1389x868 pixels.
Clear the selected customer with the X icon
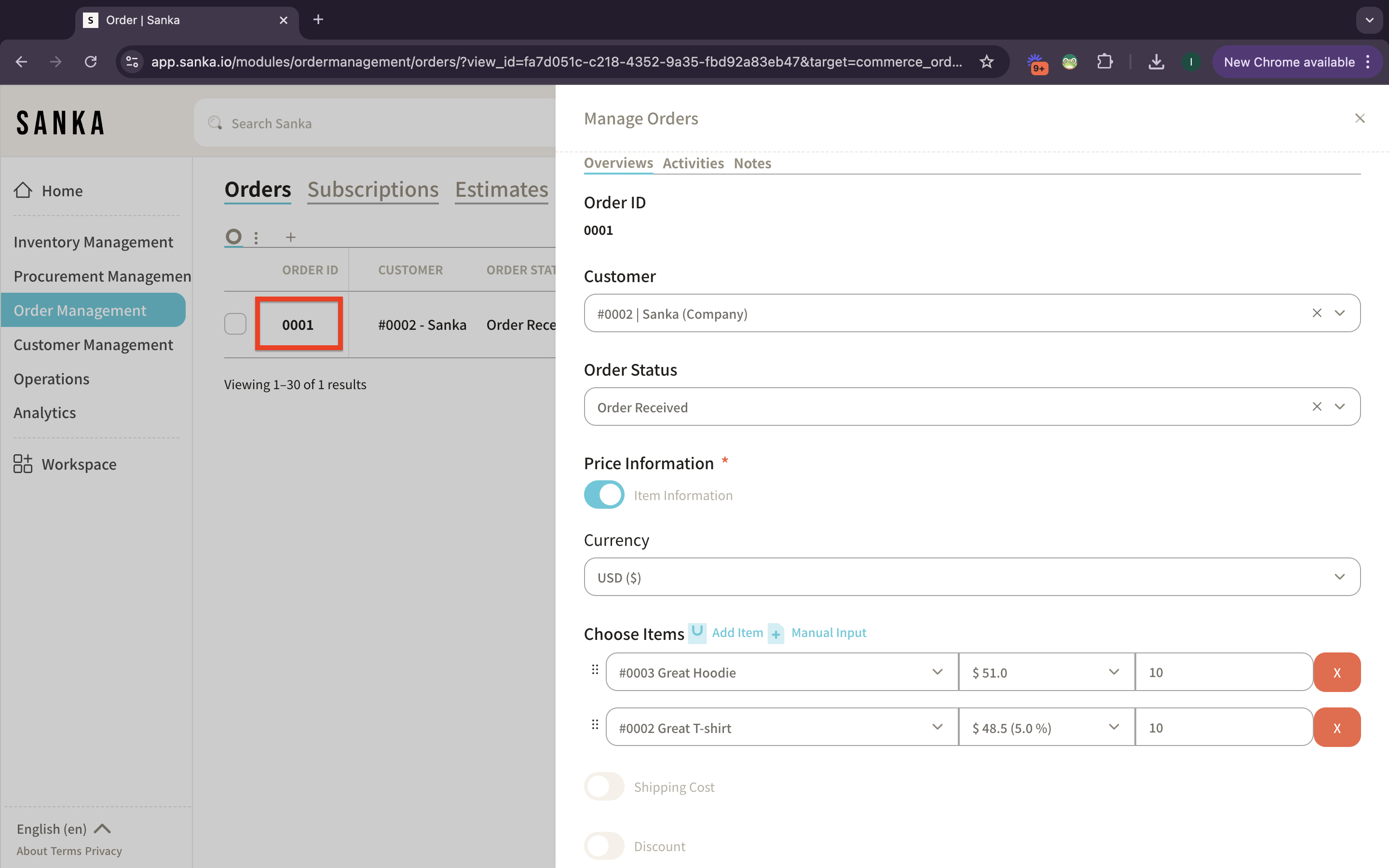tap(1317, 313)
